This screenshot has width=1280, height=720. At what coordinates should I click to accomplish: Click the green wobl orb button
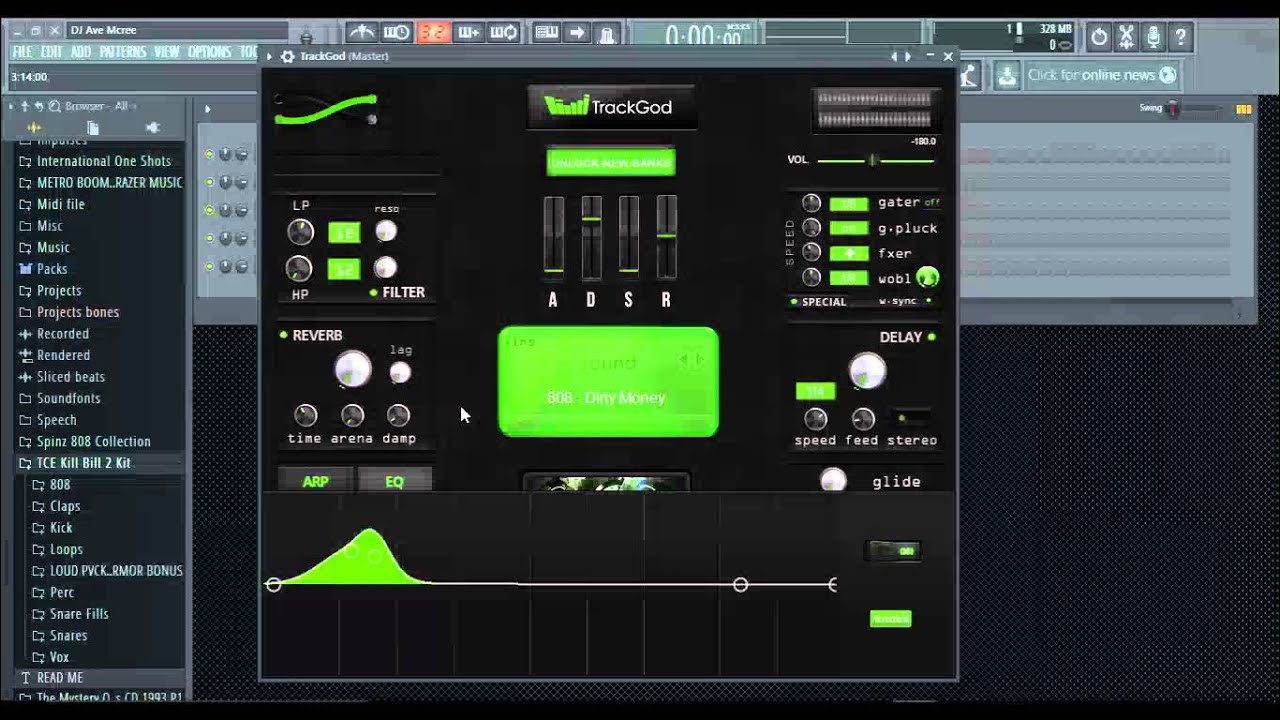(x=927, y=278)
